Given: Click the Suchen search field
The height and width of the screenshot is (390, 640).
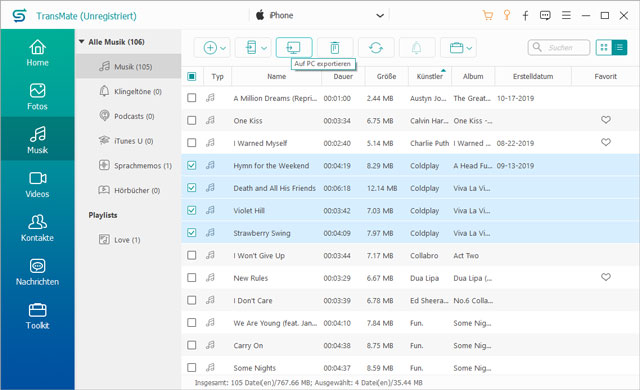Looking at the screenshot, I should point(559,47).
